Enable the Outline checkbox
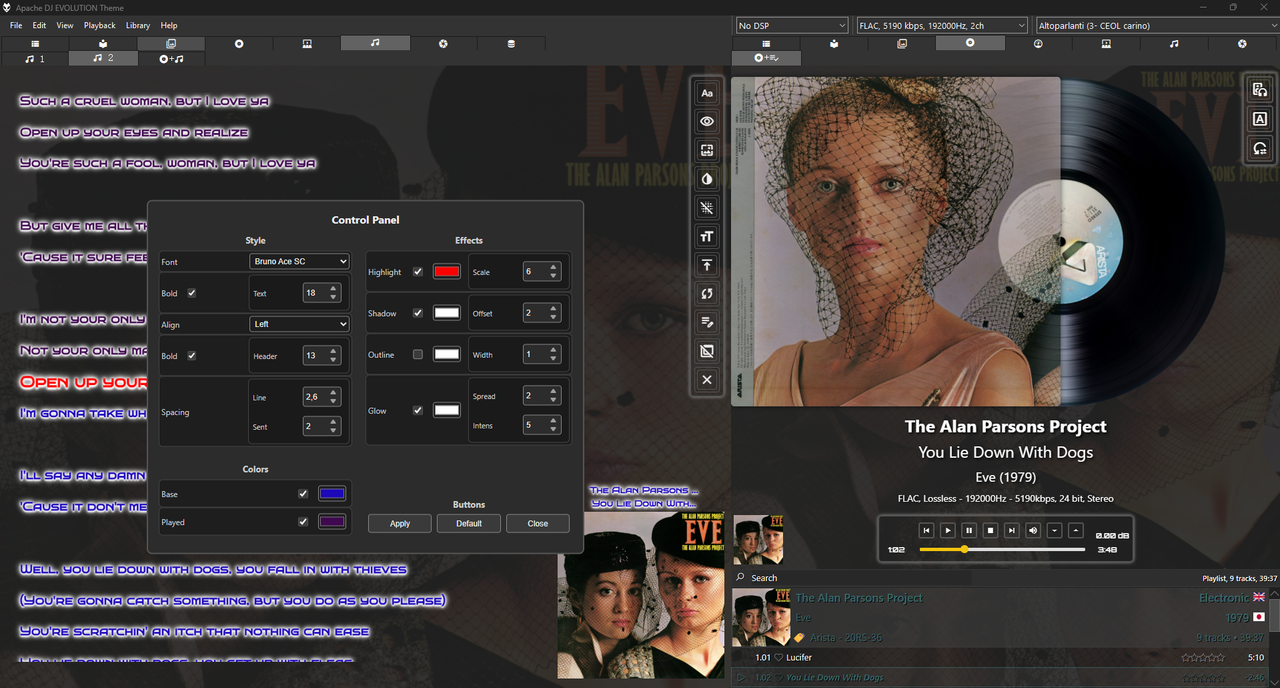The height and width of the screenshot is (688, 1280). pos(418,355)
